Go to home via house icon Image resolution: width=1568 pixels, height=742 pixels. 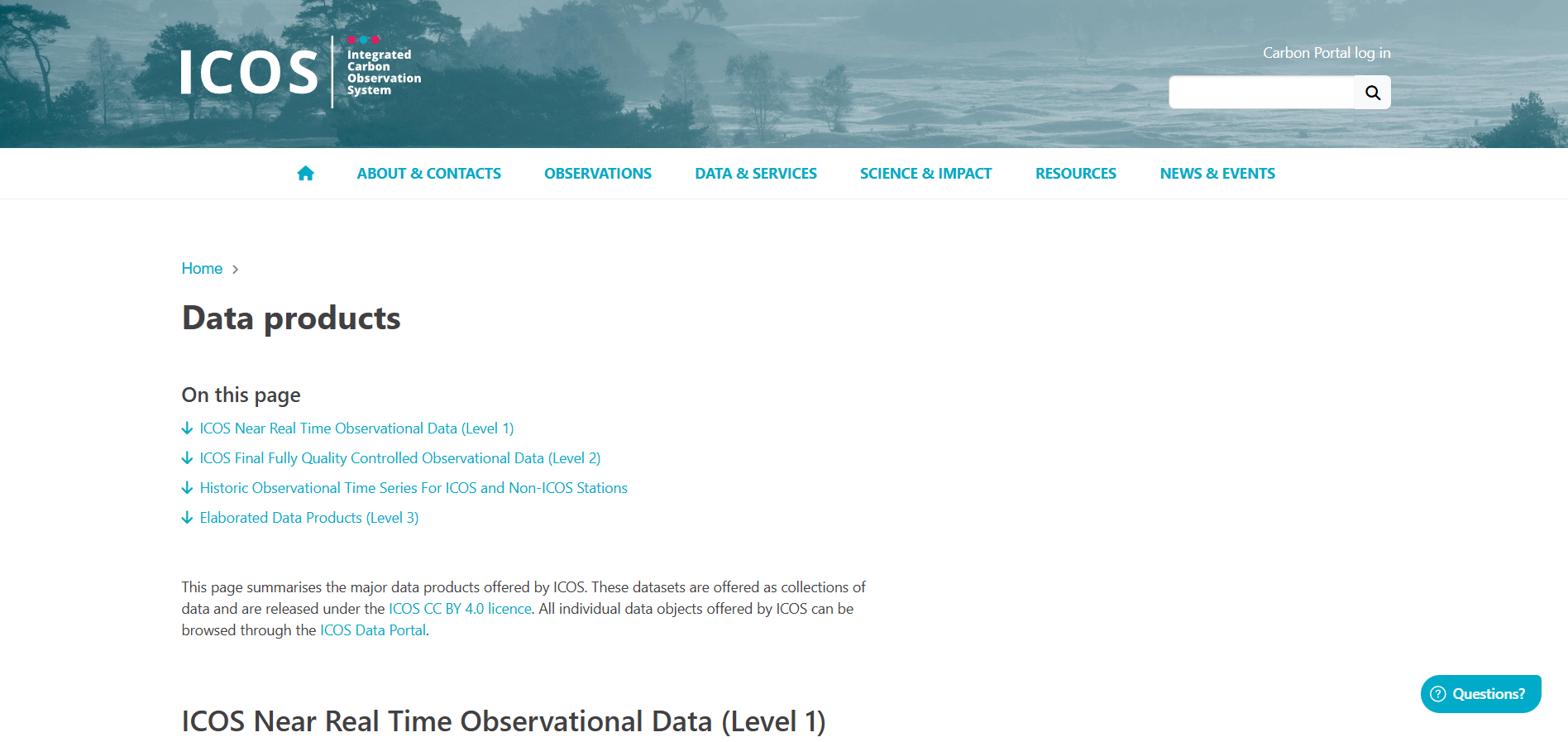pos(305,173)
